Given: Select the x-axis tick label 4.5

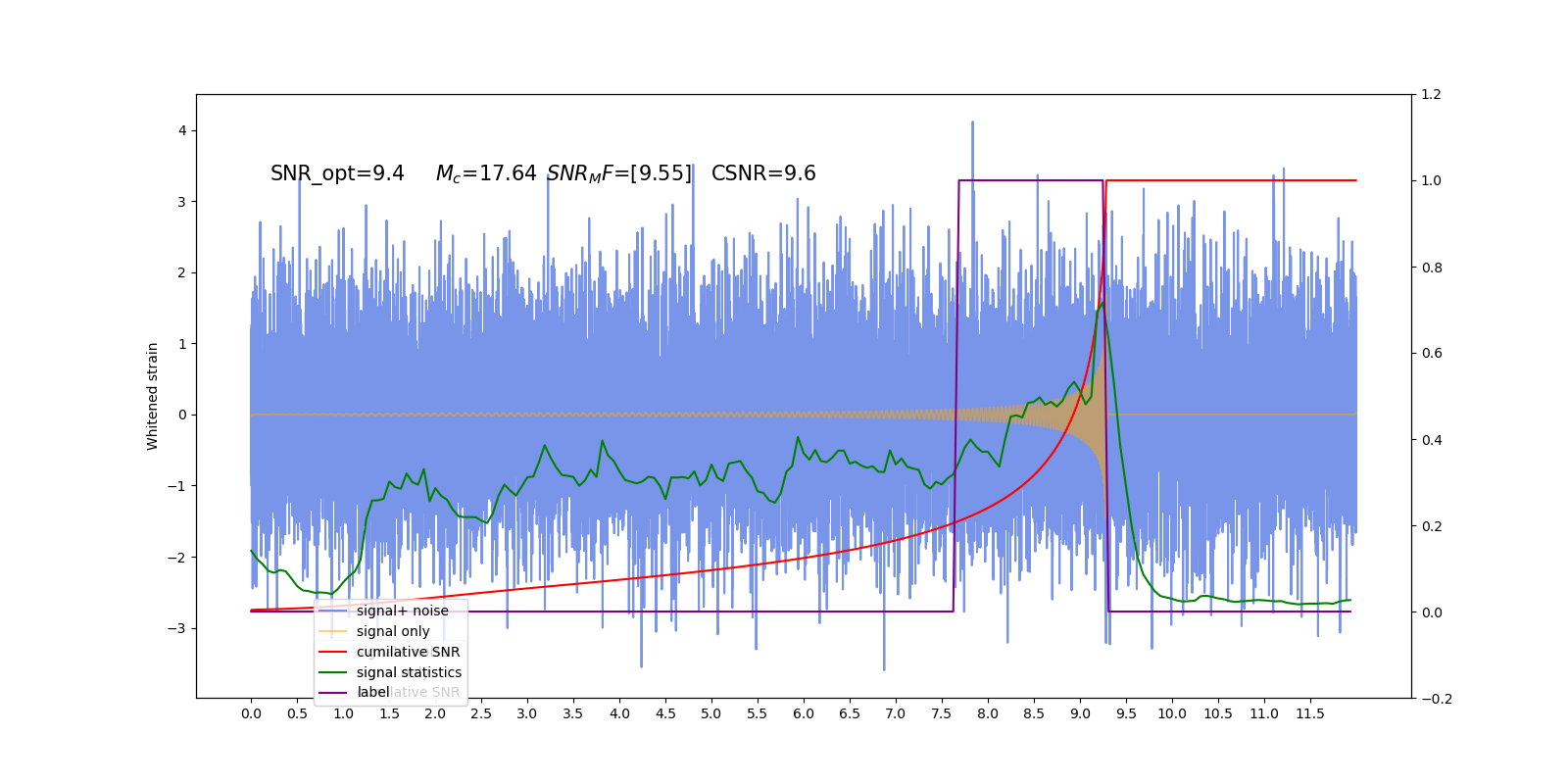Looking at the screenshot, I should [665, 713].
